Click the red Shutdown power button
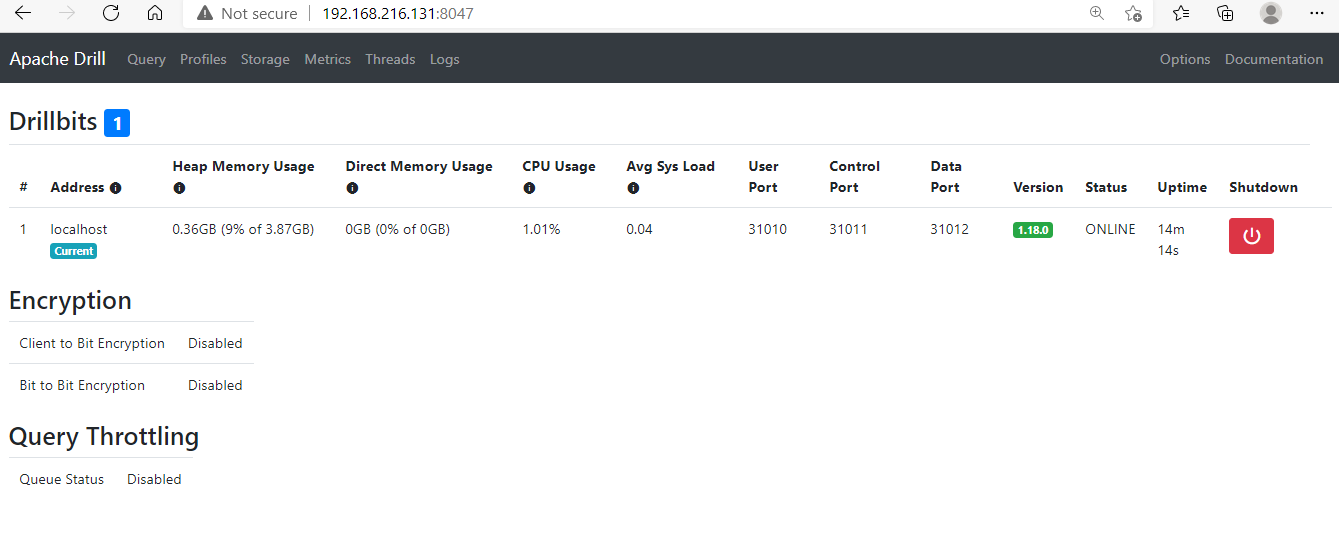This screenshot has height=544, width=1339. (x=1251, y=236)
